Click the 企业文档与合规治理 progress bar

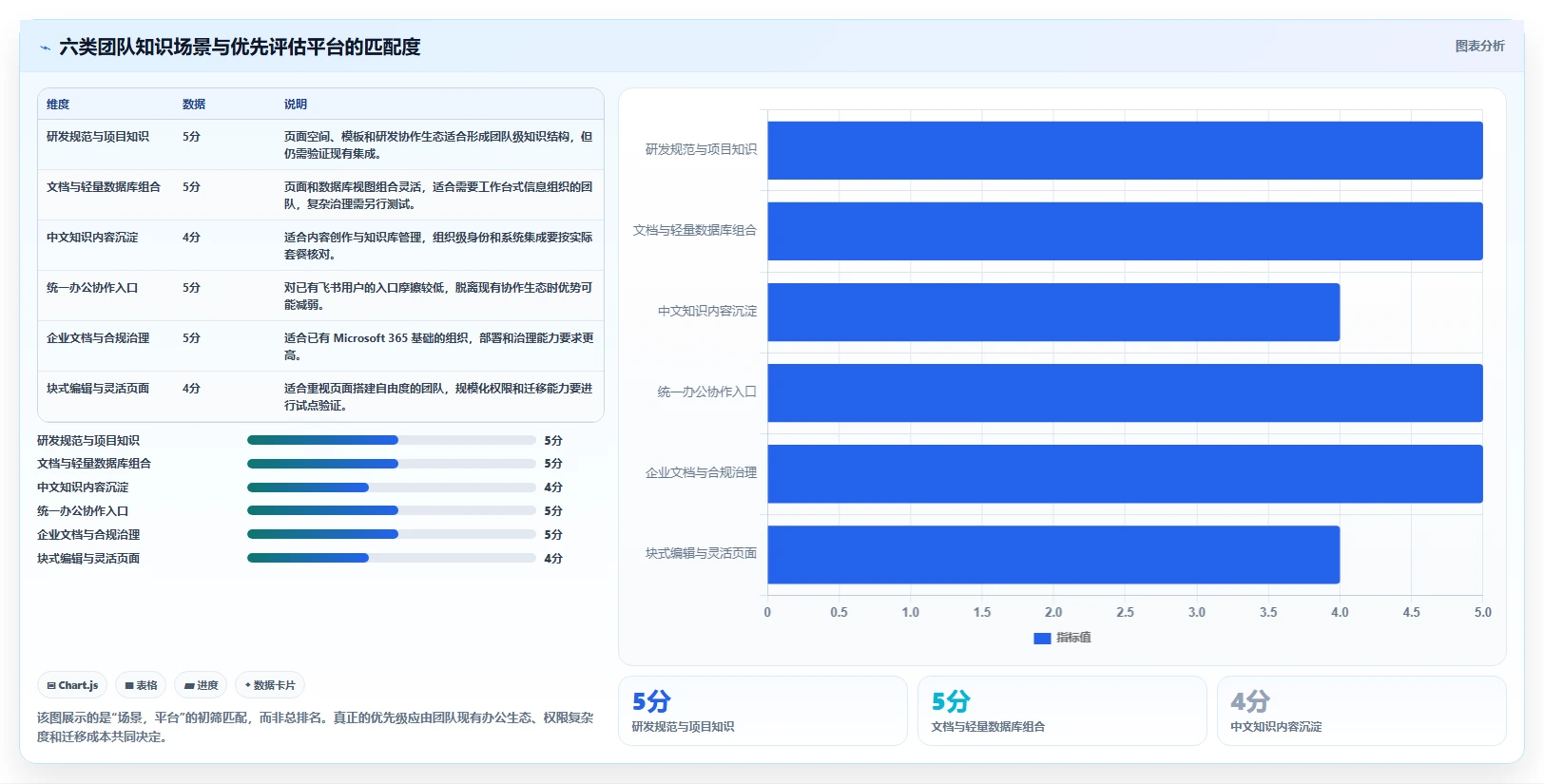(392, 534)
